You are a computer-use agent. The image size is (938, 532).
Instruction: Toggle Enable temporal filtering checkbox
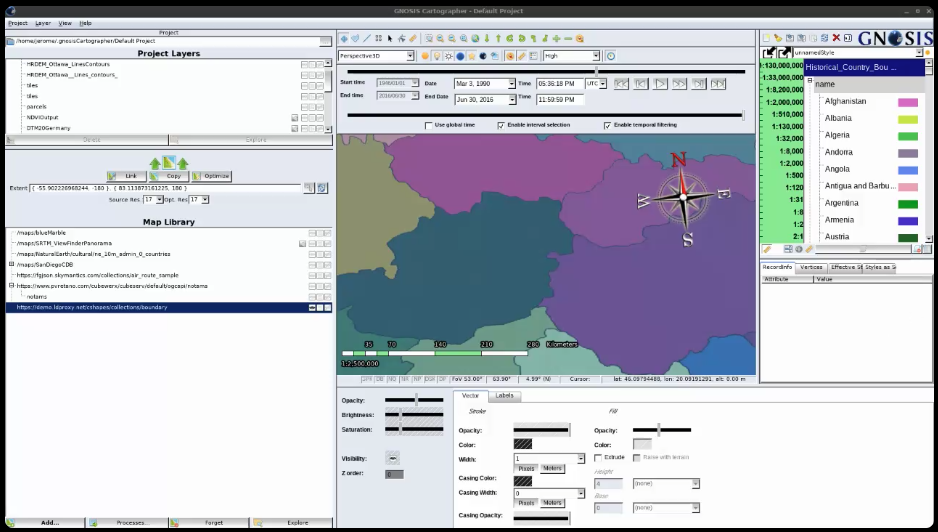point(607,125)
